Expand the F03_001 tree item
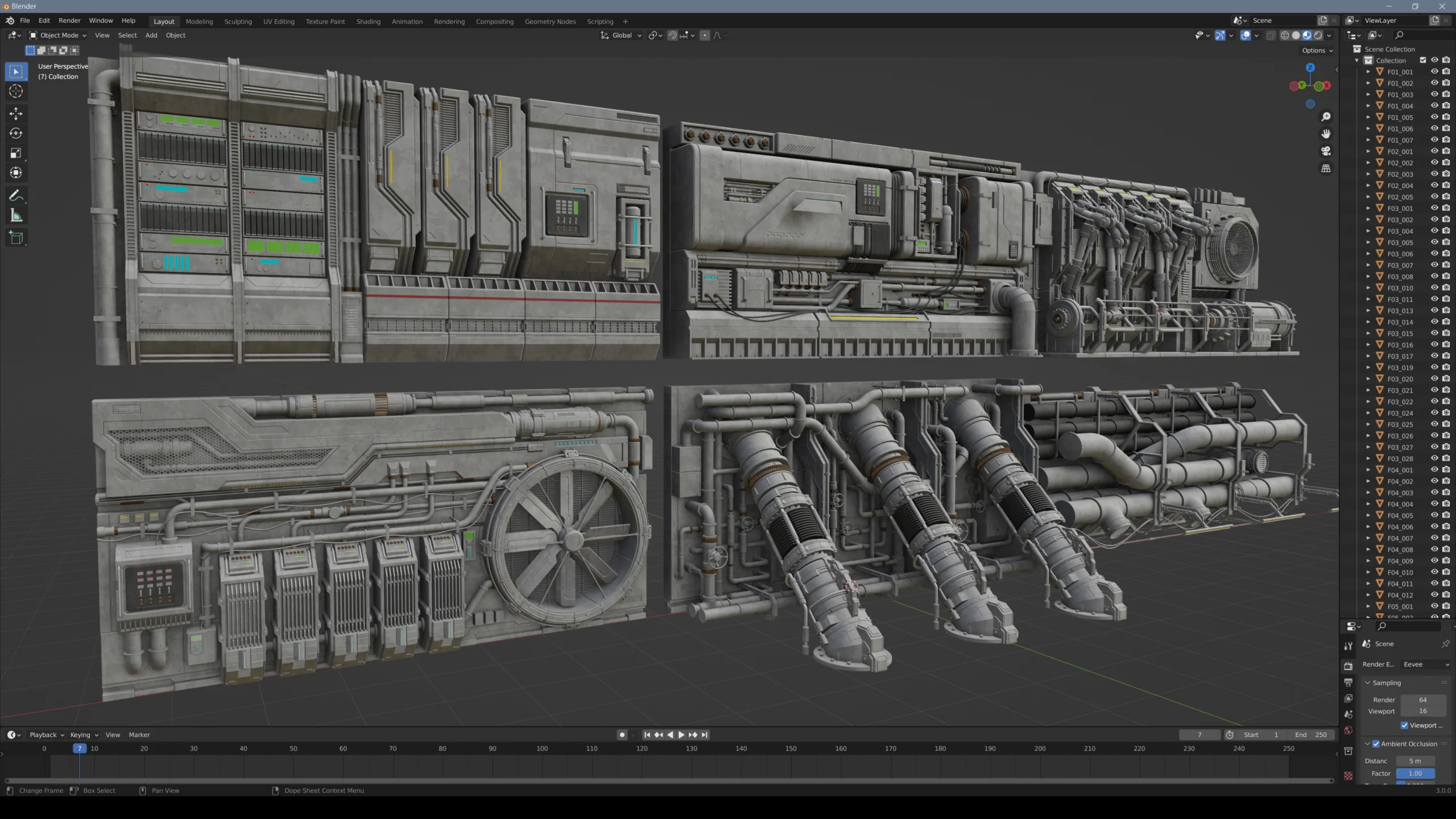The width and height of the screenshot is (1456, 819). click(x=1368, y=208)
